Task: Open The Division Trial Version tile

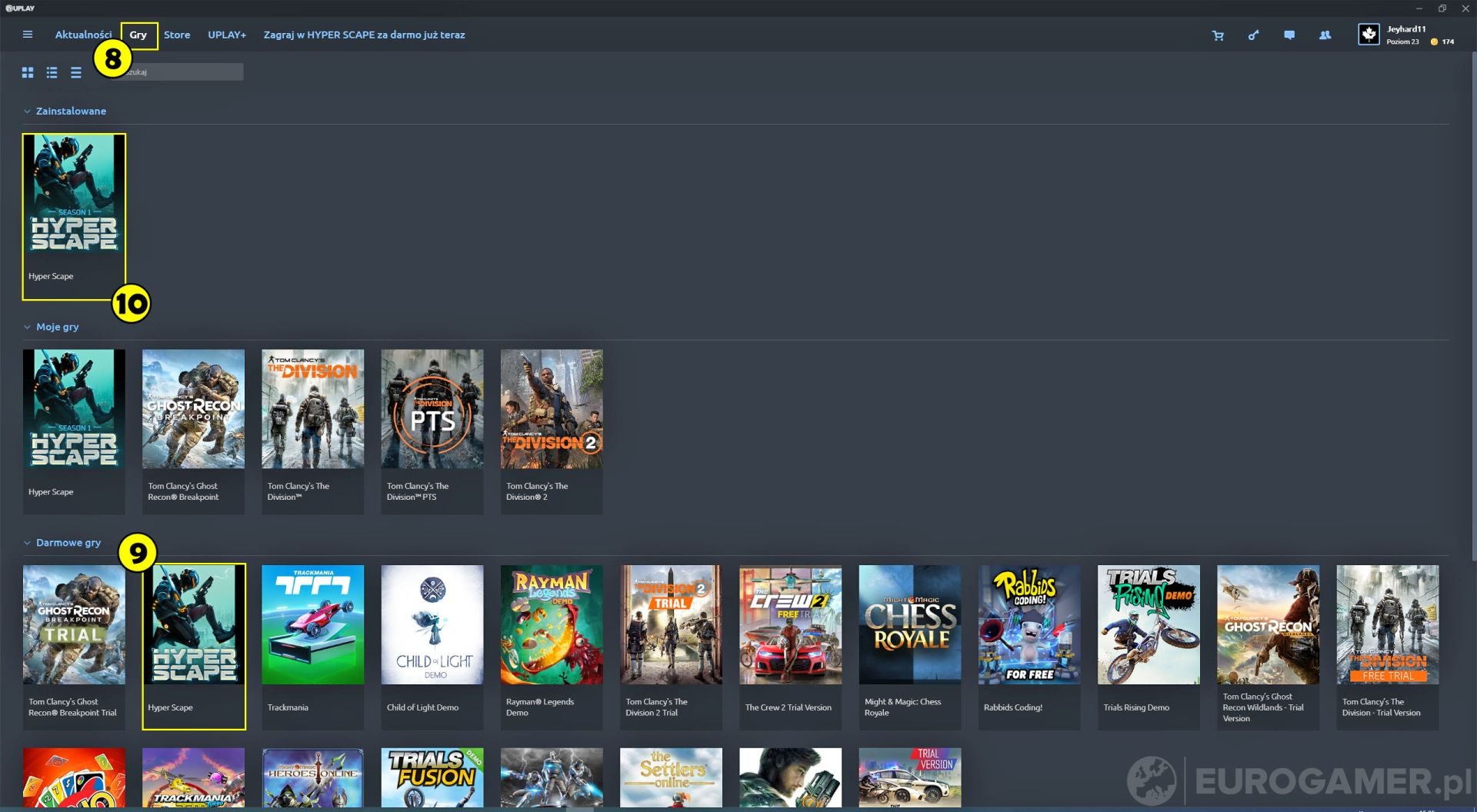Action: click(1388, 647)
